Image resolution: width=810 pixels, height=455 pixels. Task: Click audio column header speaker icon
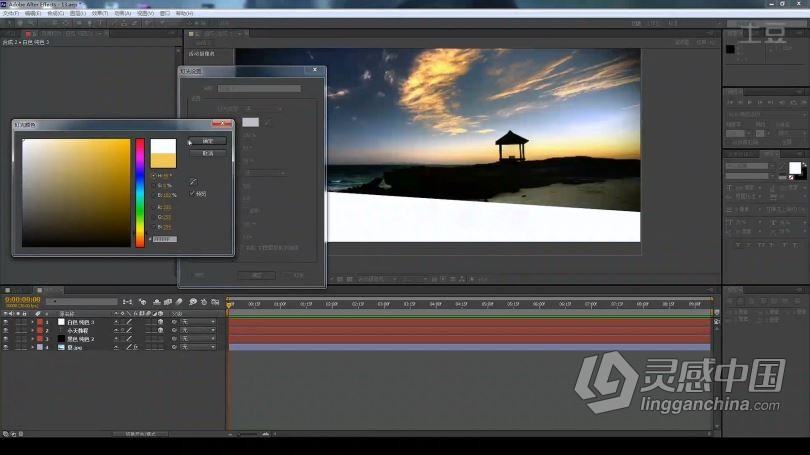point(11,313)
